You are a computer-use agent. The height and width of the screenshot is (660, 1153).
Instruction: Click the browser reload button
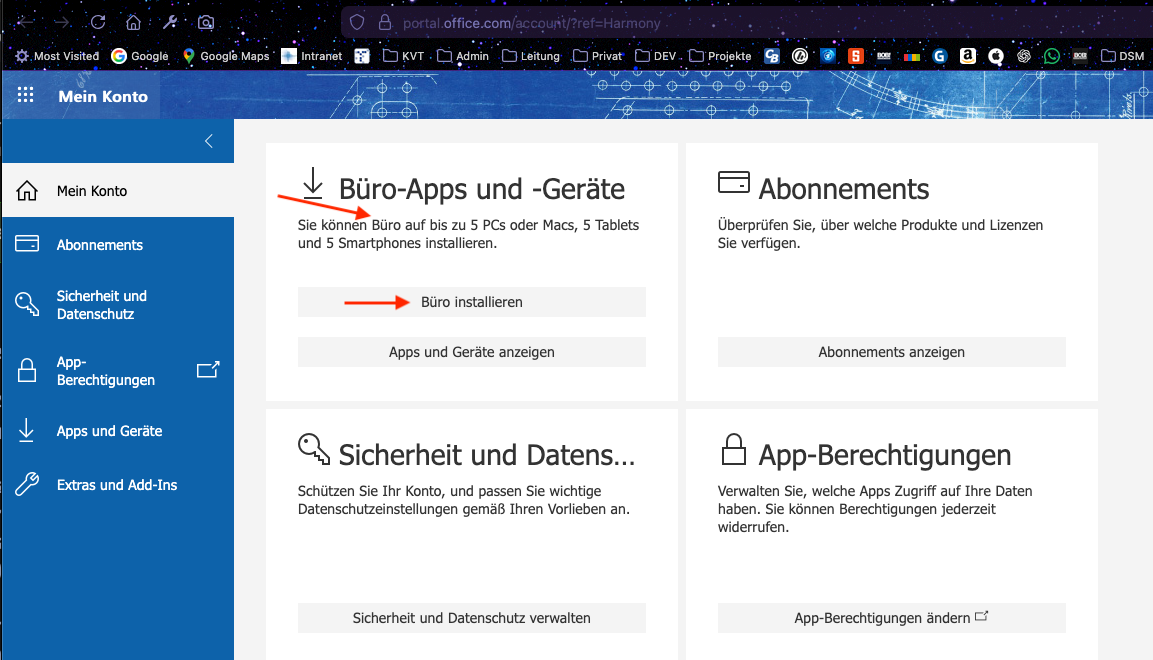(98, 22)
